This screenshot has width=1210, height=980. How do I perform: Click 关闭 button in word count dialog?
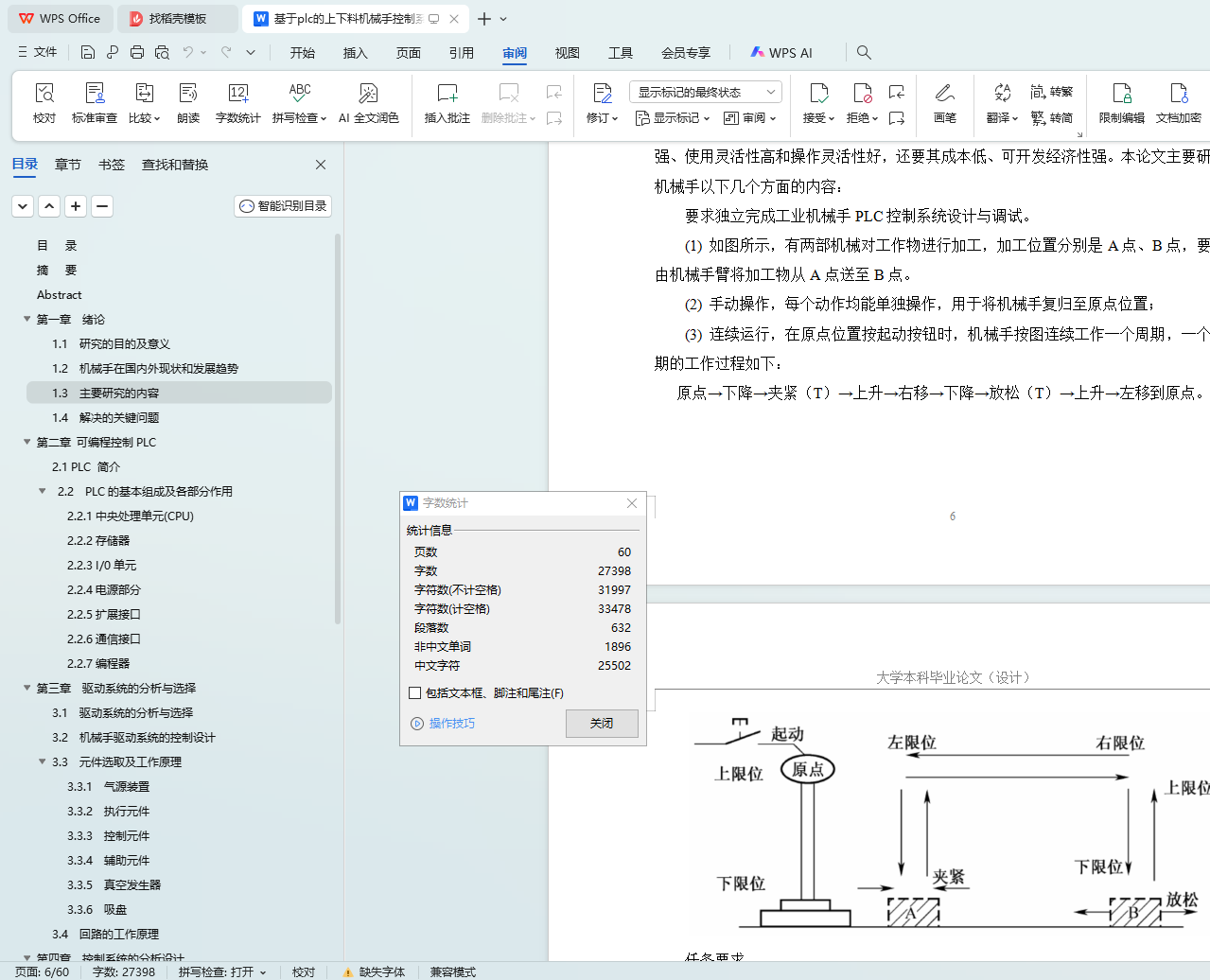602,723
